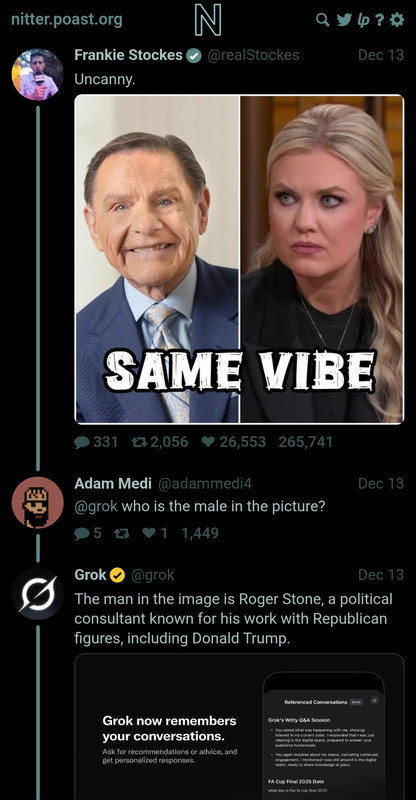This screenshot has height=800, width=416.
Task: Open the Liberapay donate icon in header
Action: pyautogui.click(x=363, y=20)
